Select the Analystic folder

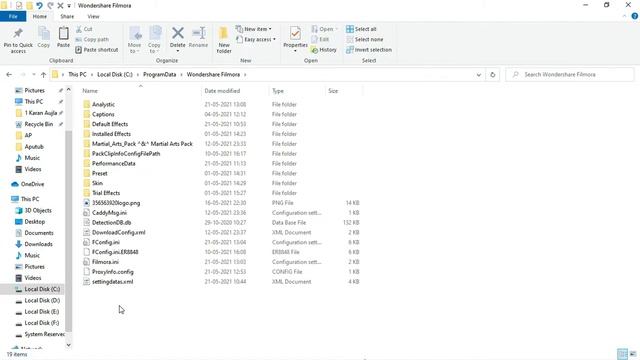(x=103, y=104)
